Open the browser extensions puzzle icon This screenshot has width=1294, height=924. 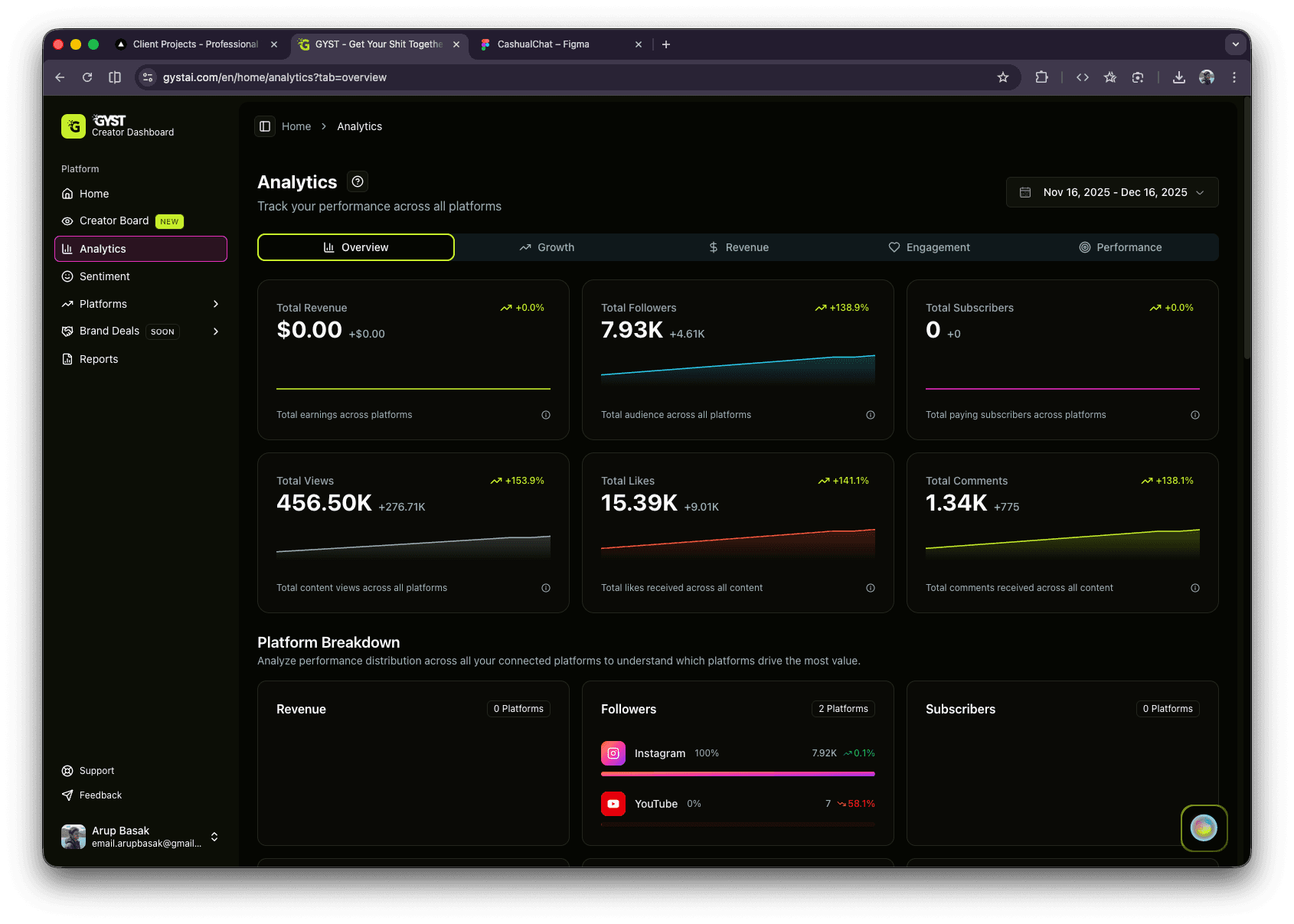pyautogui.click(x=1041, y=77)
